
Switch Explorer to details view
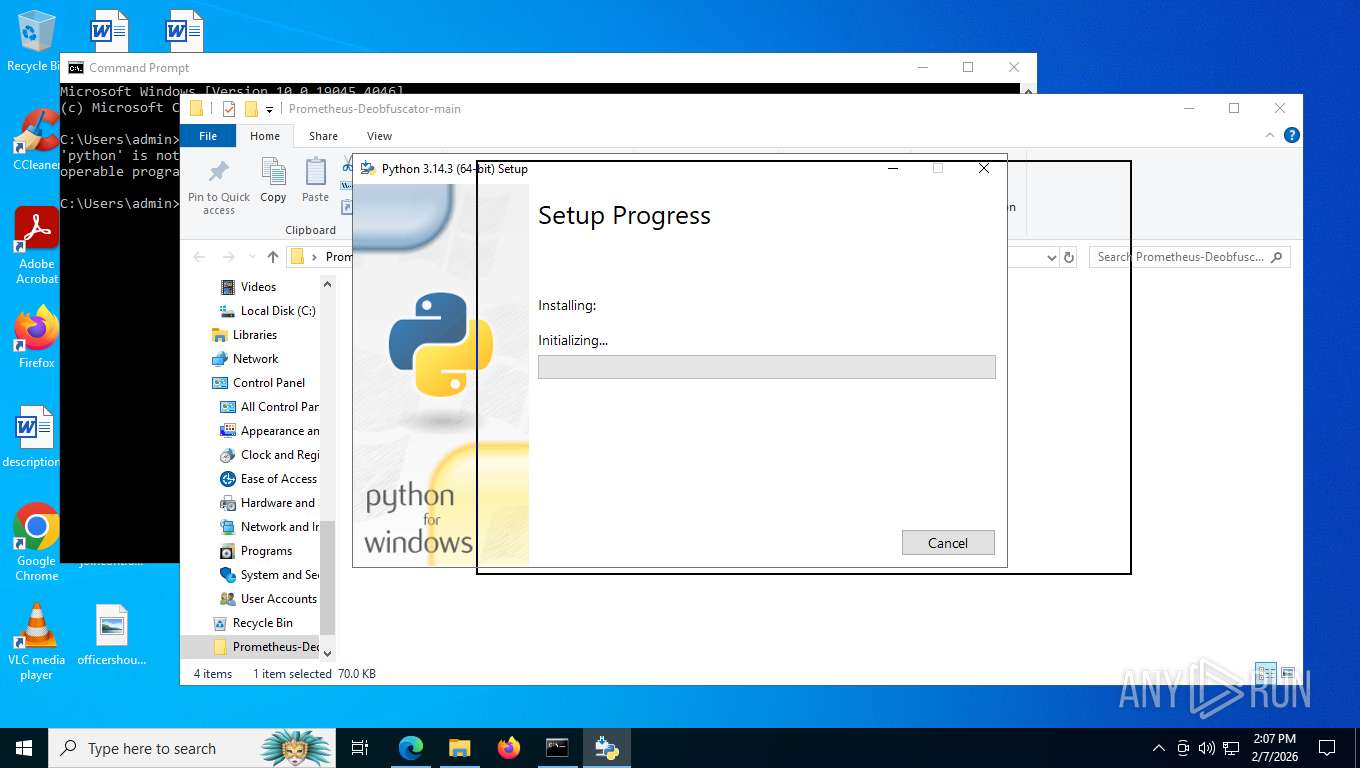1265,673
